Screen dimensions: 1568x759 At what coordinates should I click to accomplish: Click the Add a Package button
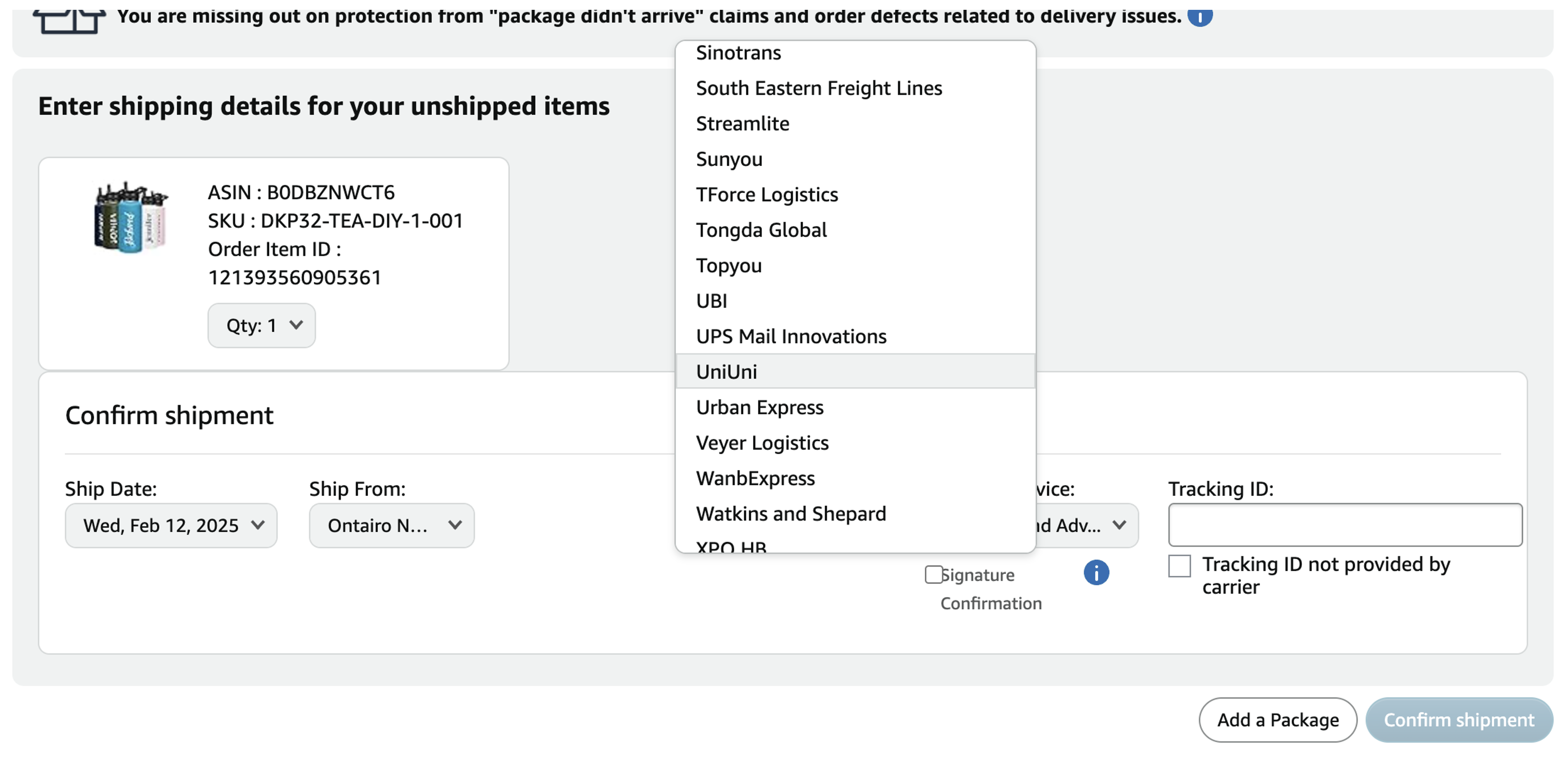click(1277, 719)
